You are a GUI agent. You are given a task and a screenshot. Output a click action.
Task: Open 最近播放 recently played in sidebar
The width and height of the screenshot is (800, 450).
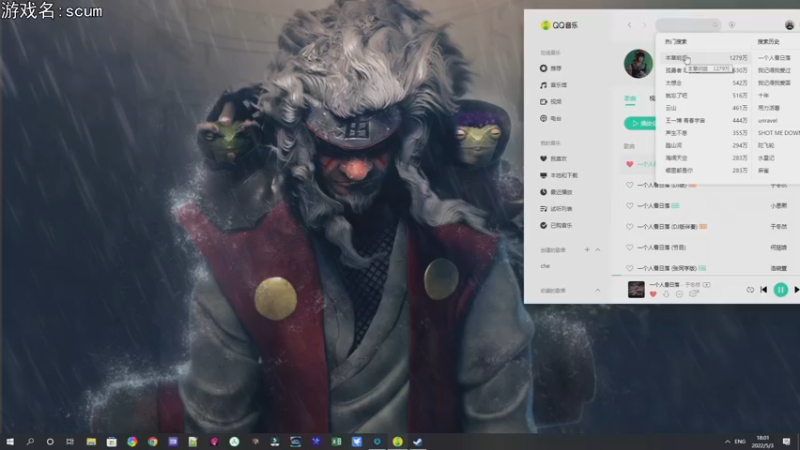click(556, 192)
